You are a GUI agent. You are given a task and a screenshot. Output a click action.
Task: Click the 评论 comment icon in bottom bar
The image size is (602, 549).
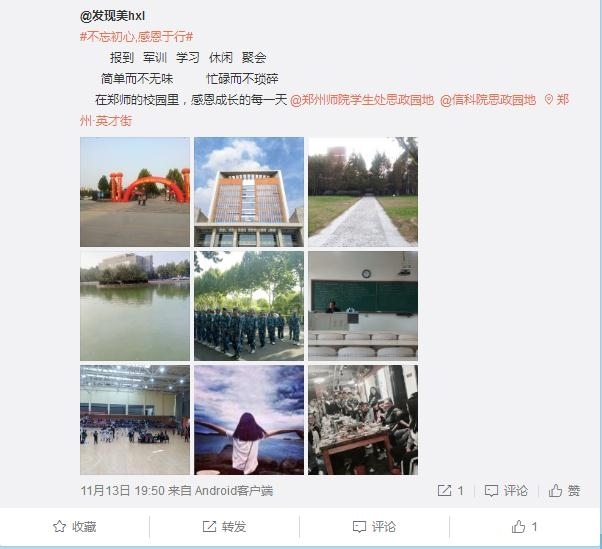359,527
